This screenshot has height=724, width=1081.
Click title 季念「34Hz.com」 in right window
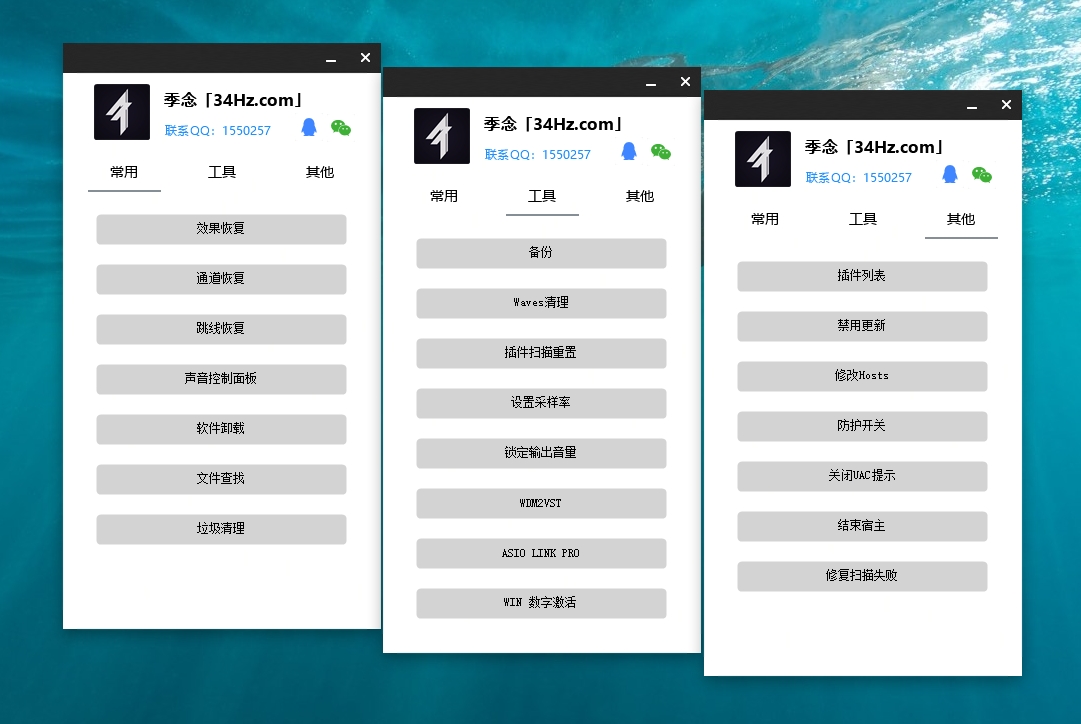pyautogui.click(x=875, y=147)
